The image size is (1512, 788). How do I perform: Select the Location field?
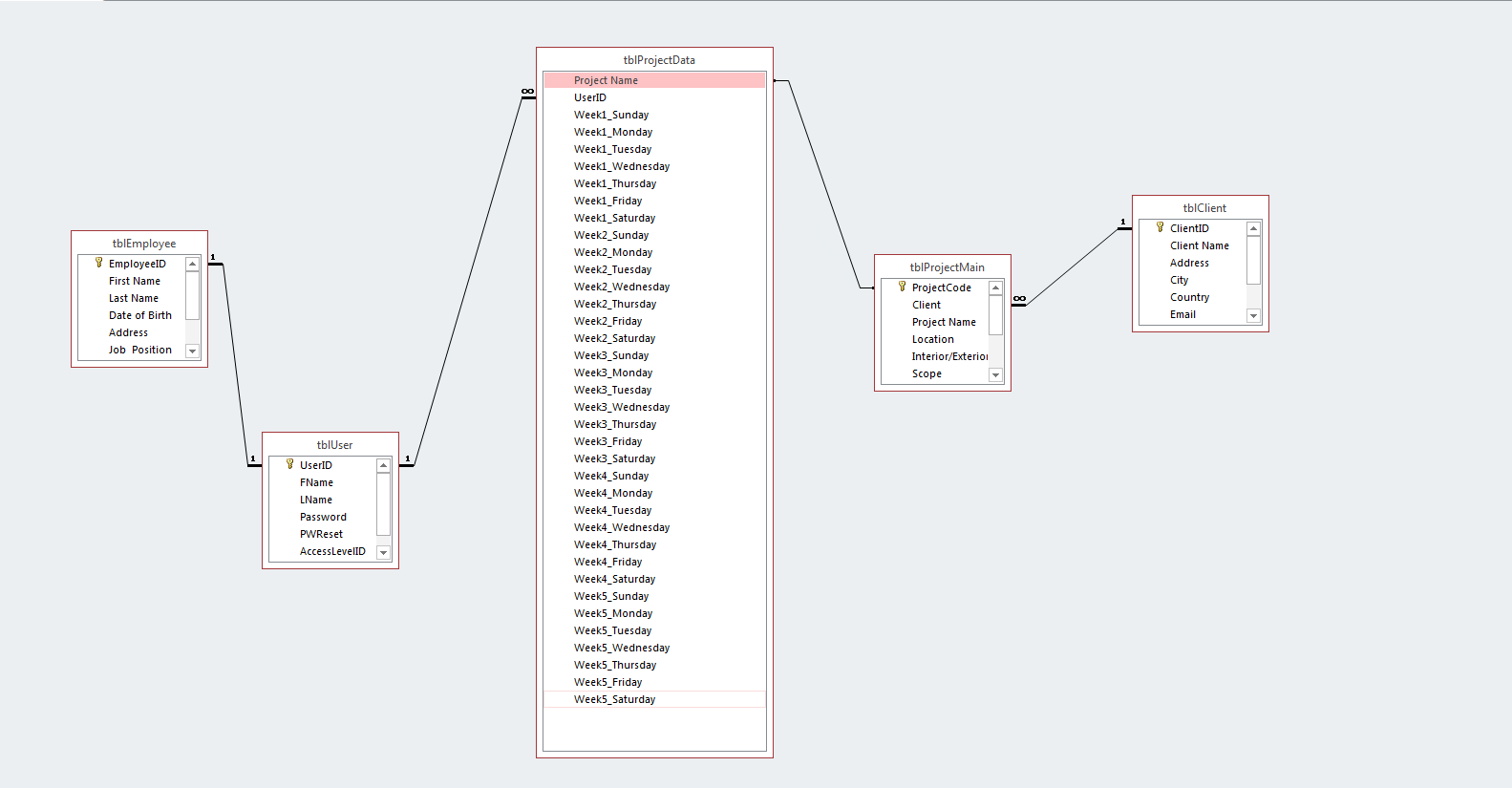[x=935, y=339]
